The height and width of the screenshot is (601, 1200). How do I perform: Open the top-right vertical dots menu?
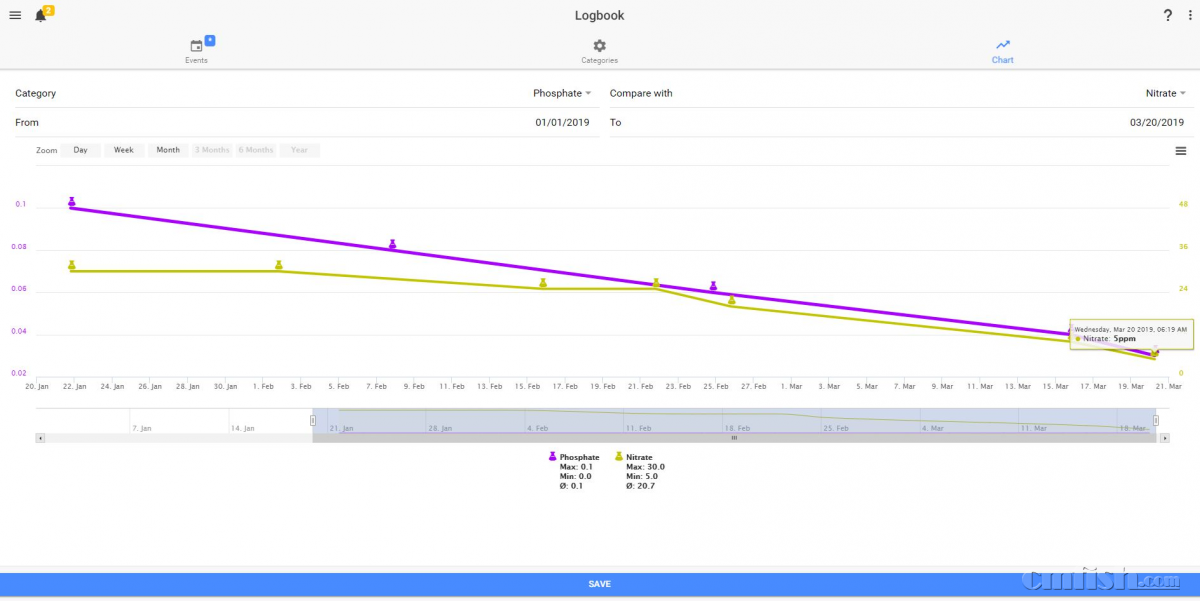pos(1189,15)
